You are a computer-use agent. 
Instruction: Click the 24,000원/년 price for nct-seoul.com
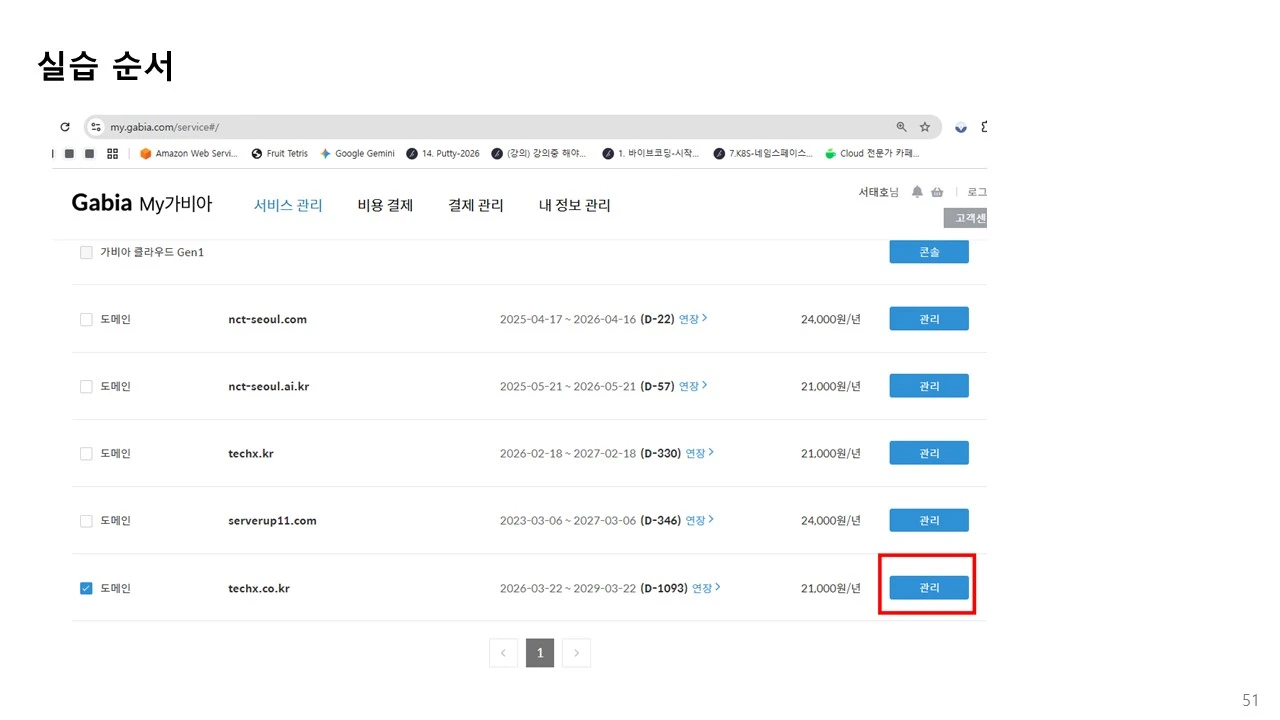point(830,319)
